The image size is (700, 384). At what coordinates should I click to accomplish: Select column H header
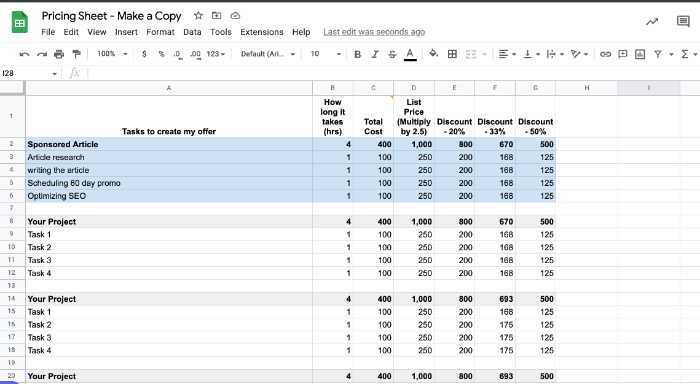point(587,88)
